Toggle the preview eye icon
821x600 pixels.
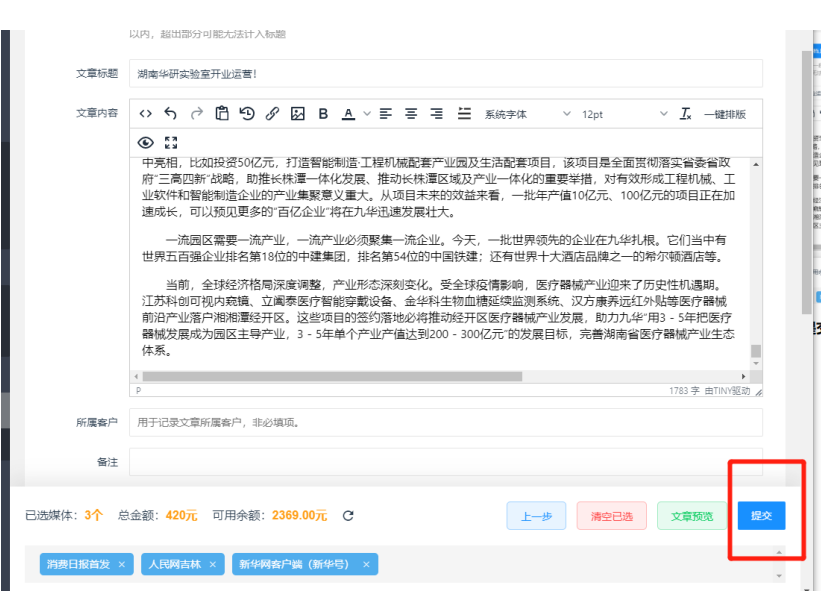tap(146, 142)
